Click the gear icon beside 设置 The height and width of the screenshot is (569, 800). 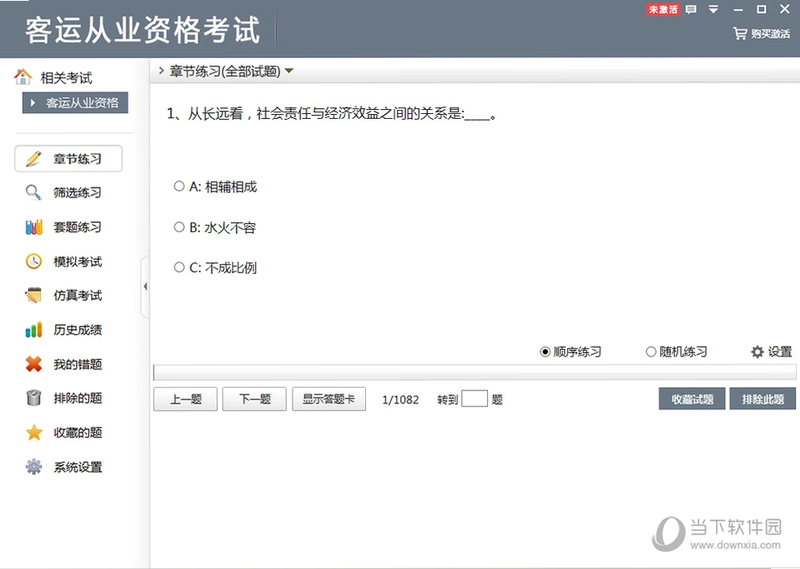pyautogui.click(x=757, y=352)
